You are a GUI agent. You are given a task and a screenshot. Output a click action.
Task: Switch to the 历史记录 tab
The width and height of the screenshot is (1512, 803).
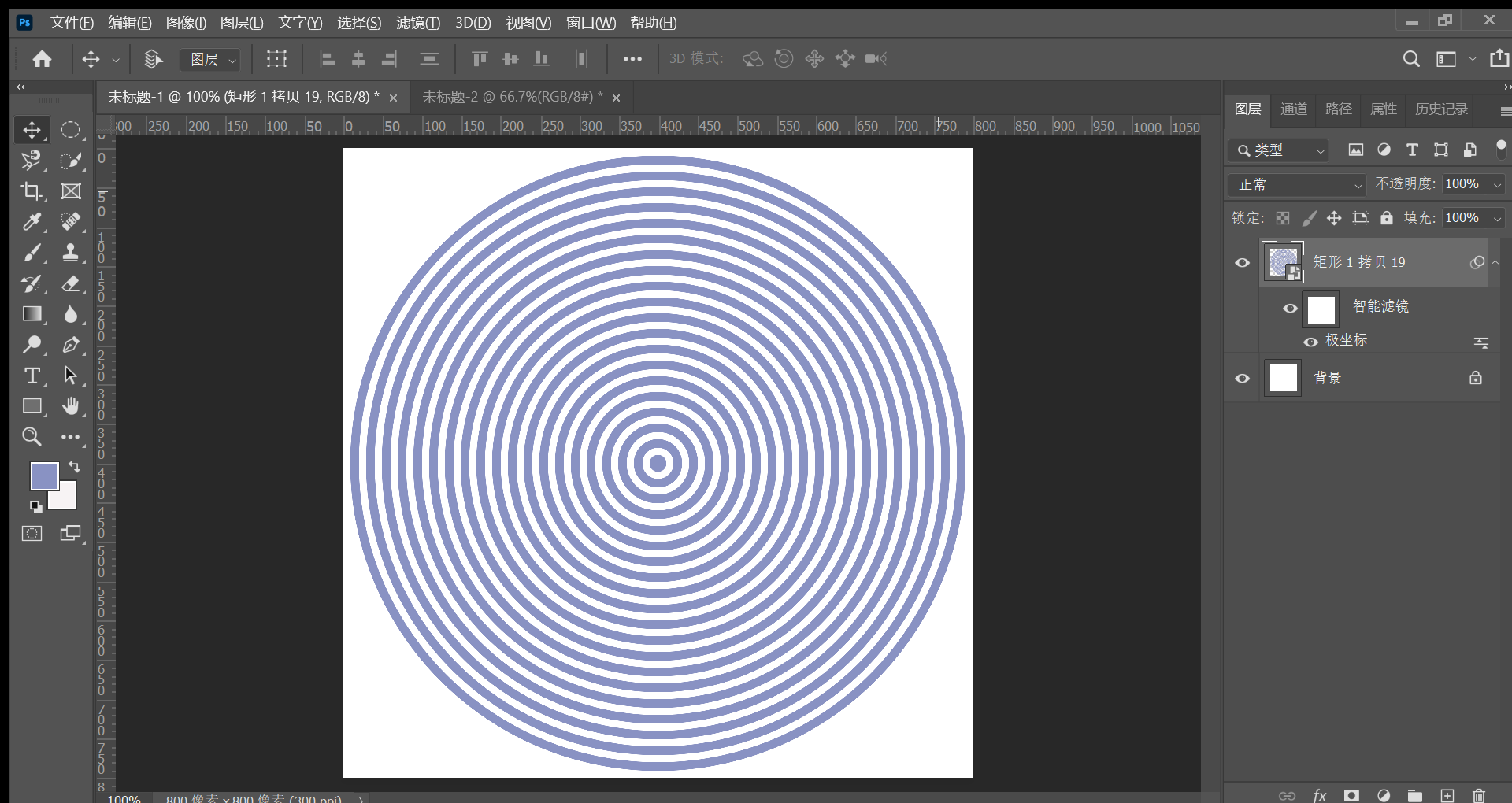pyautogui.click(x=1441, y=109)
